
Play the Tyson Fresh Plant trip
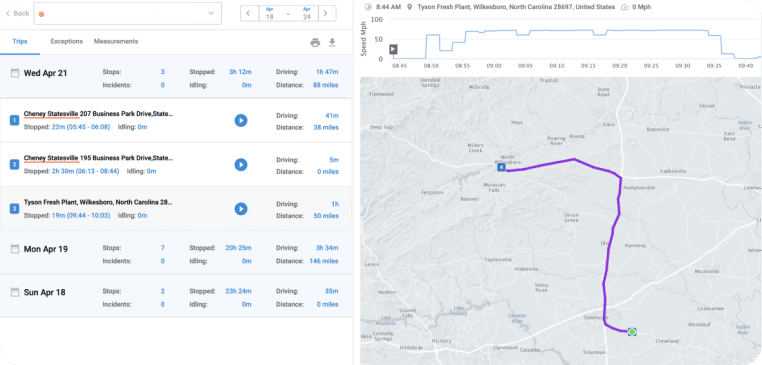[241, 209]
